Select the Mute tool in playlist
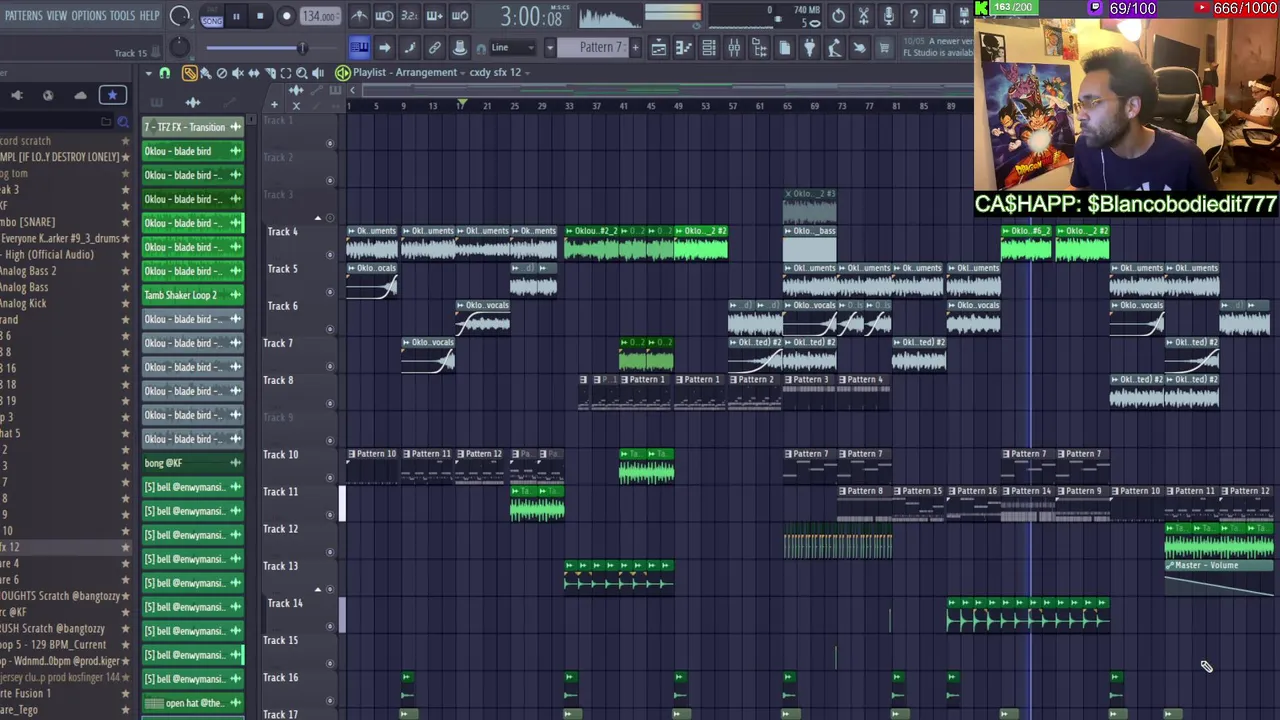 [238, 73]
